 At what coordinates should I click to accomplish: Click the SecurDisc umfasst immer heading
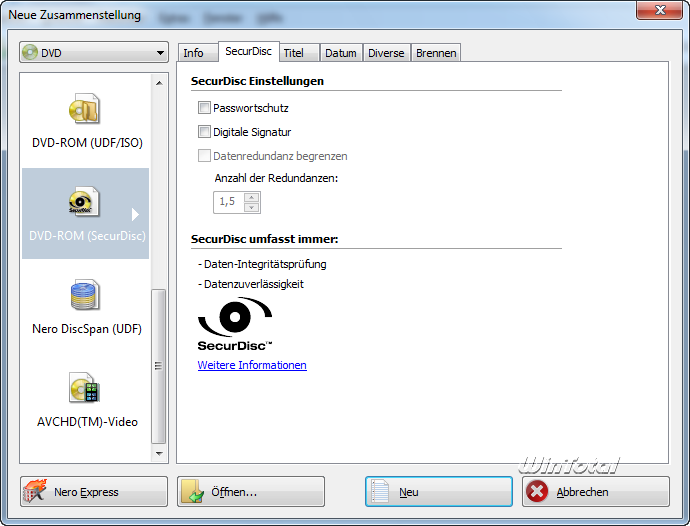(264, 239)
